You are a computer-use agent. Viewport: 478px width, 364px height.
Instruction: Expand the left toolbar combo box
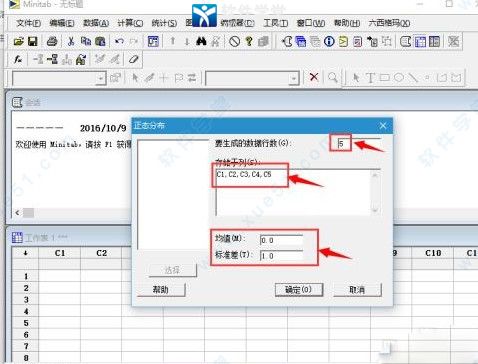(101, 79)
